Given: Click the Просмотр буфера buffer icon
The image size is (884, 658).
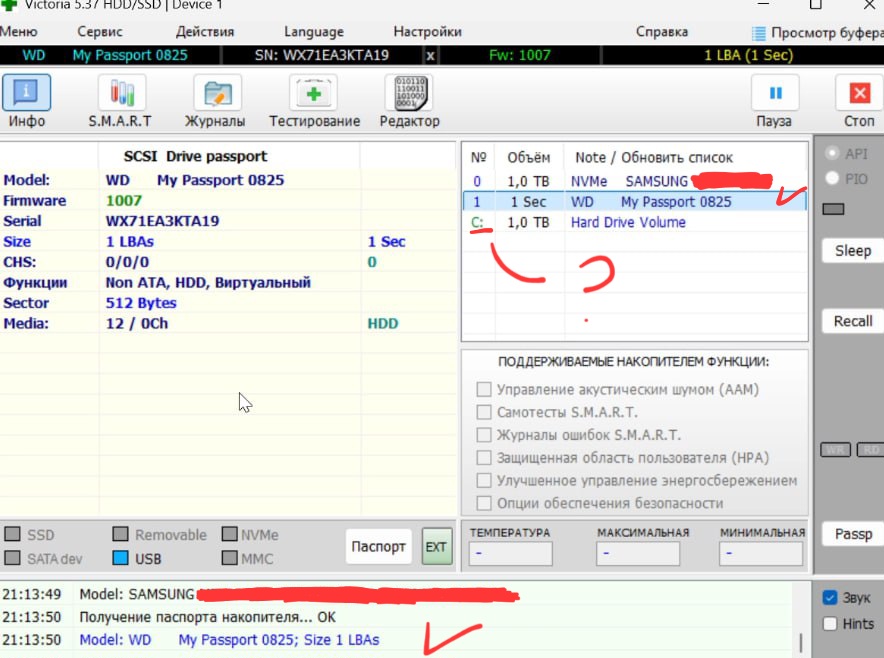Looking at the screenshot, I should (759, 33).
